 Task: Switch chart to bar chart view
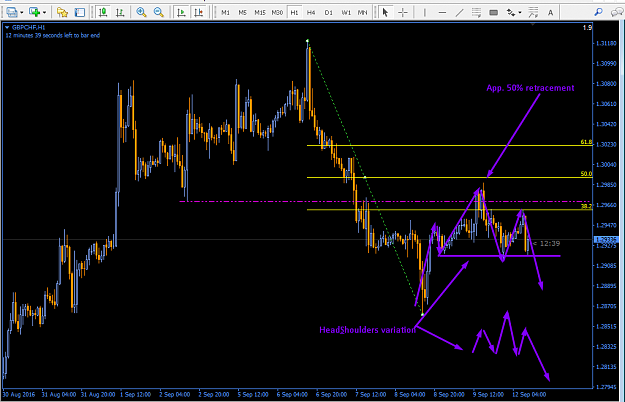coord(120,12)
